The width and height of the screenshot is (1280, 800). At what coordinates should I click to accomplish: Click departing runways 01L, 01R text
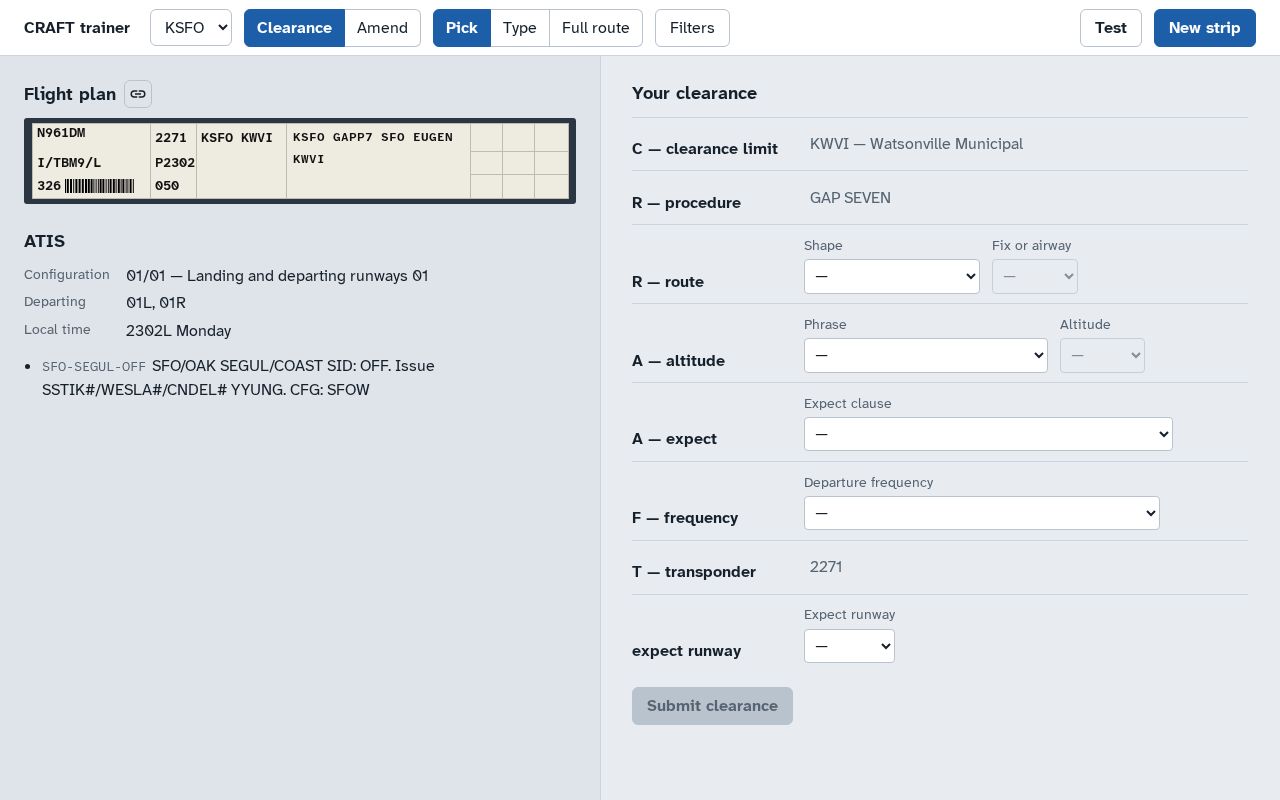[x=156, y=303]
